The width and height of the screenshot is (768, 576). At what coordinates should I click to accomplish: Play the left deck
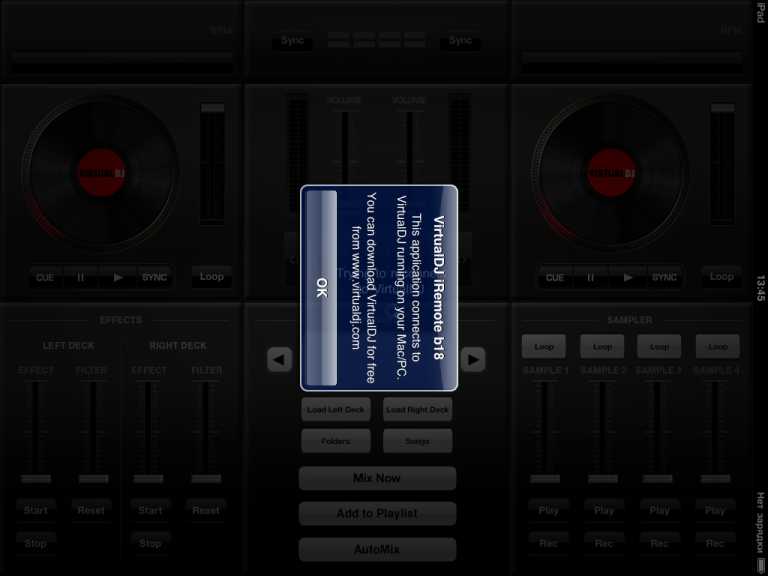point(118,277)
